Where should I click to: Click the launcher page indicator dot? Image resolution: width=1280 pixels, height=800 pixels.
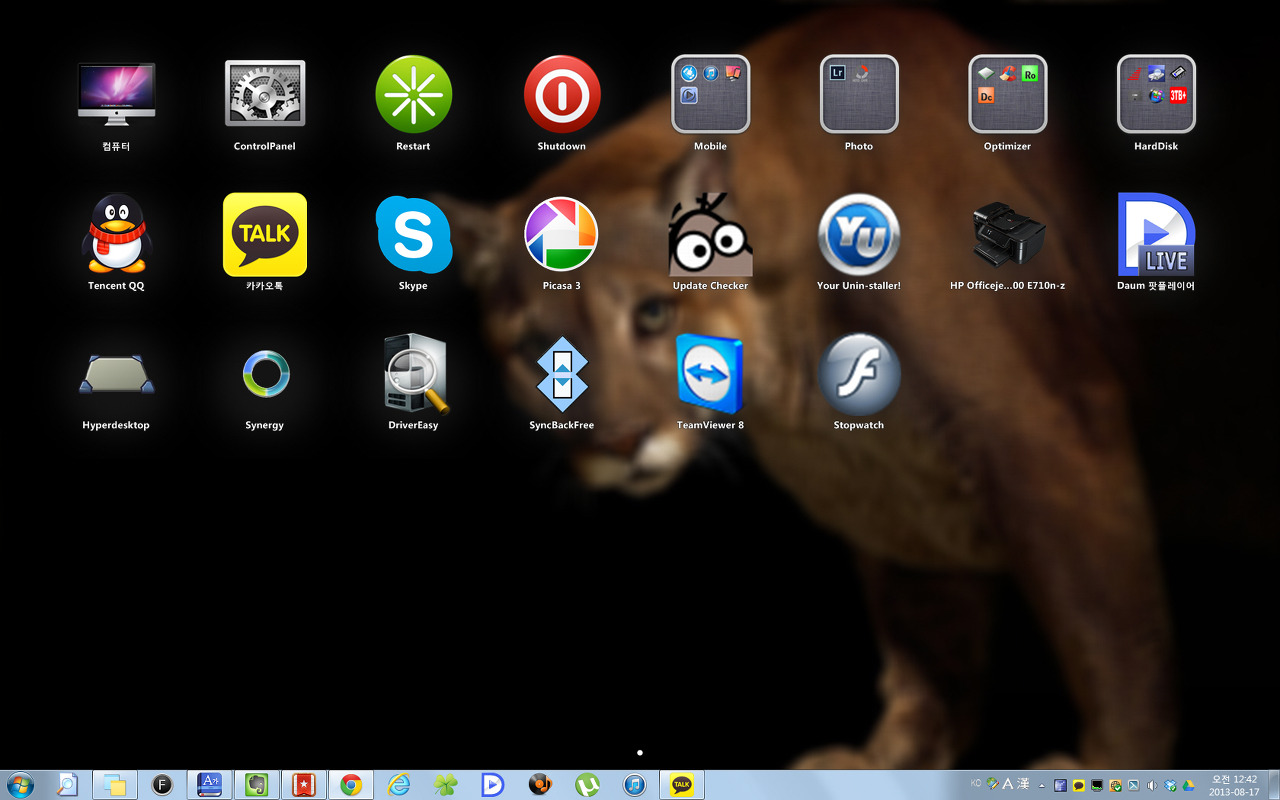click(640, 752)
